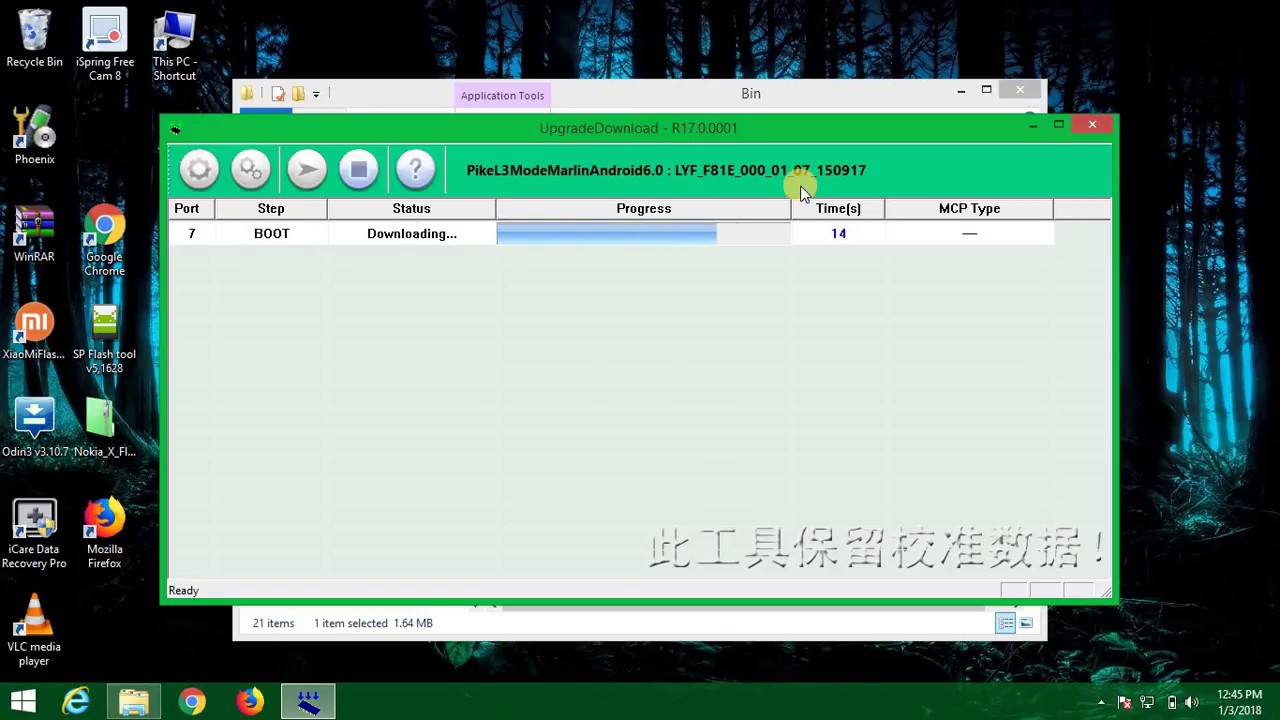Select Google Chrome desktop icon

tap(104, 241)
